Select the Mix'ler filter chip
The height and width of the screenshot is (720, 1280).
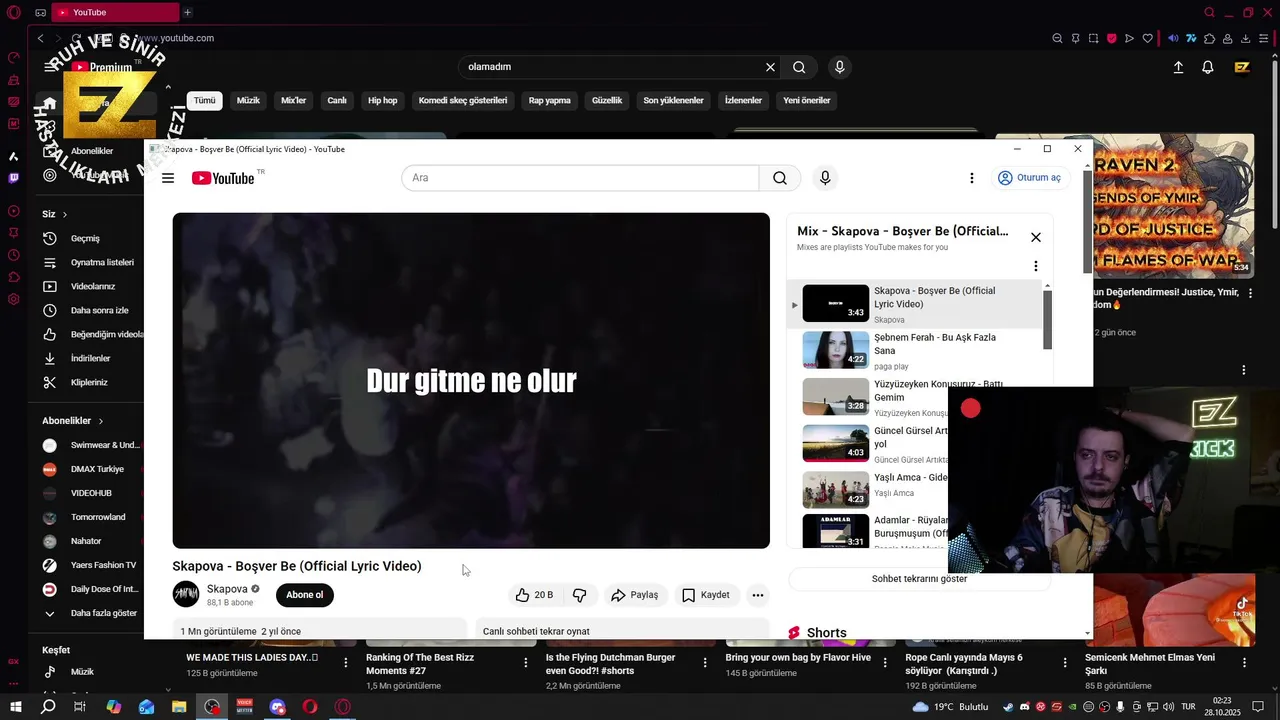tap(294, 100)
